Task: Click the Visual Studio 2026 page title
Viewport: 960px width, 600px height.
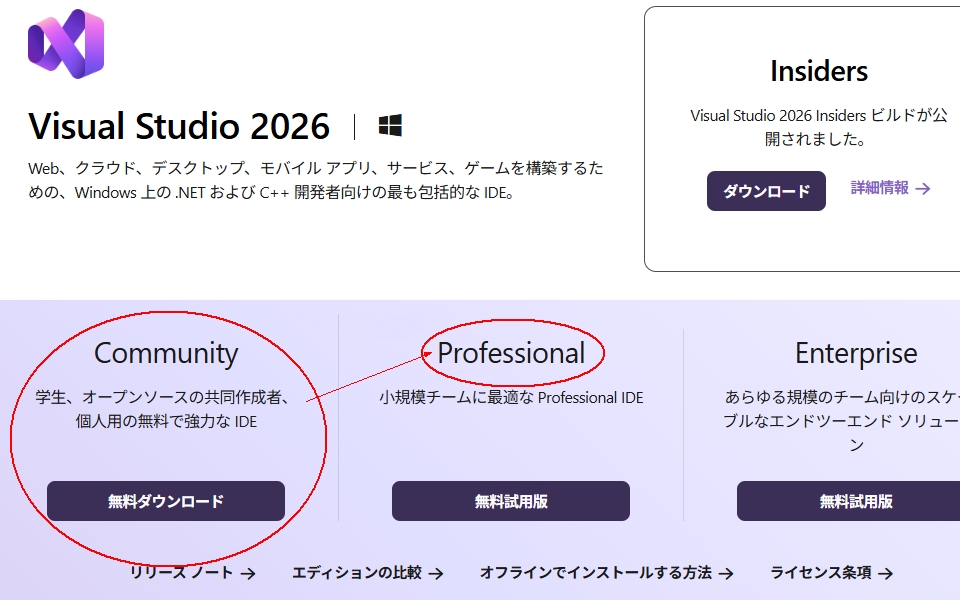Action: tap(179, 126)
